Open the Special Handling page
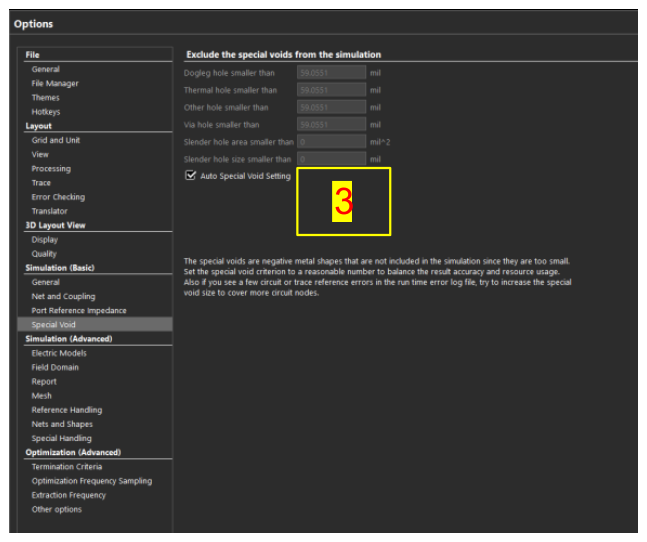This screenshot has width=647, height=542. pos(62,438)
